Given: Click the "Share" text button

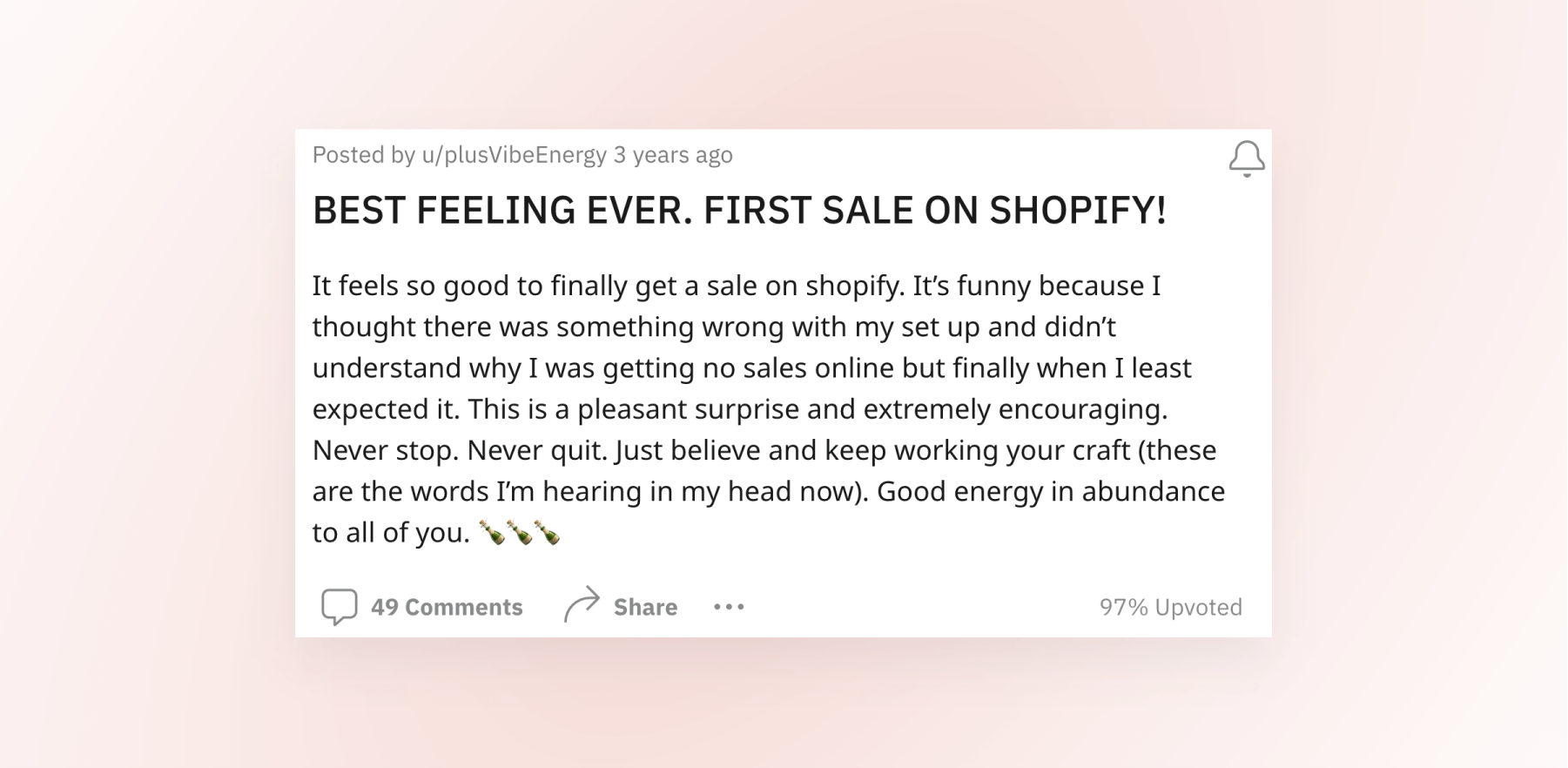Looking at the screenshot, I should pos(645,607).
